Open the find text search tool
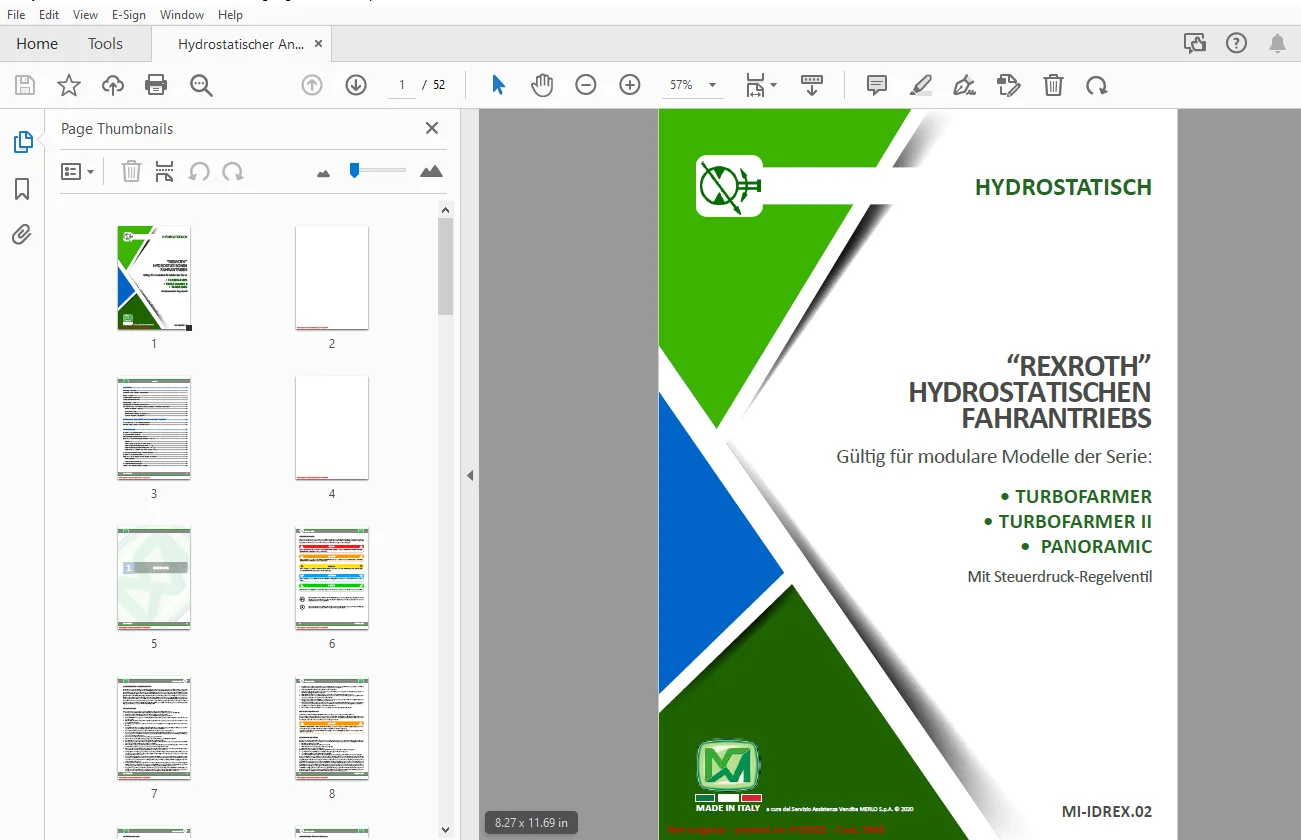1301x840 pixels. [202, 85]
